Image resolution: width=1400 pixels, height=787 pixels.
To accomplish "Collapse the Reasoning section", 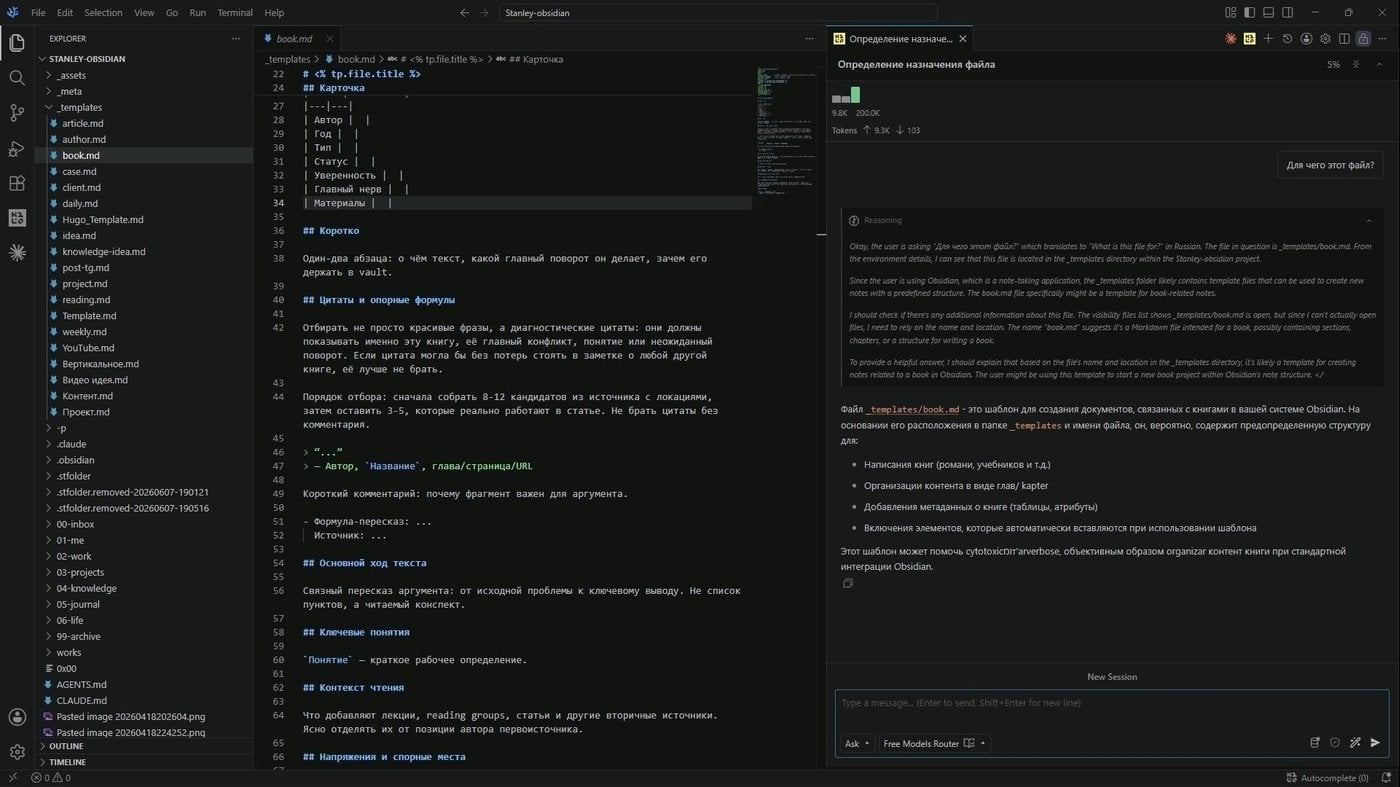I will coord(1369,220).
